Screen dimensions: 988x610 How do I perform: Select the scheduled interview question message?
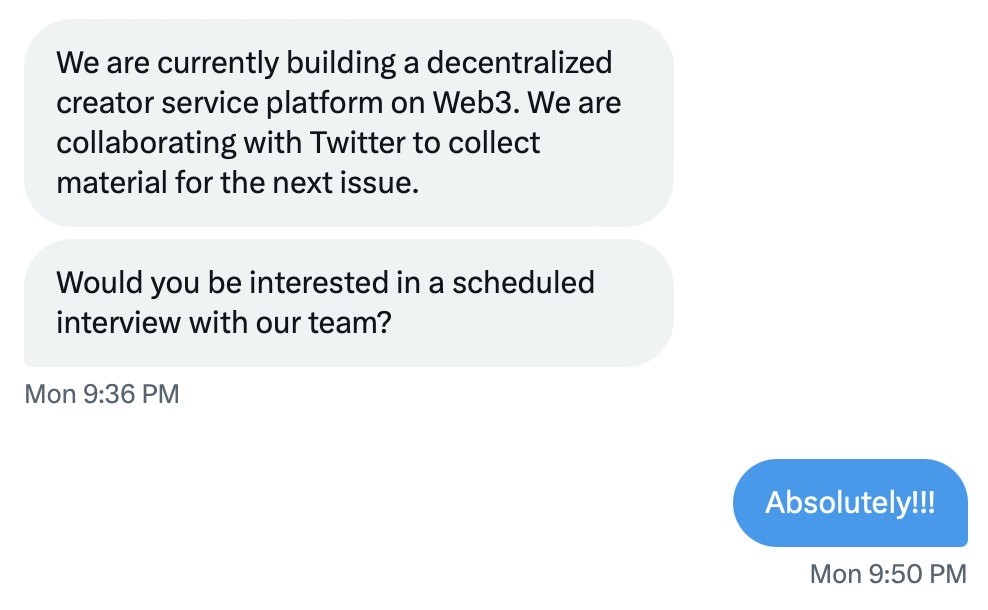click(x=348, y=302)
